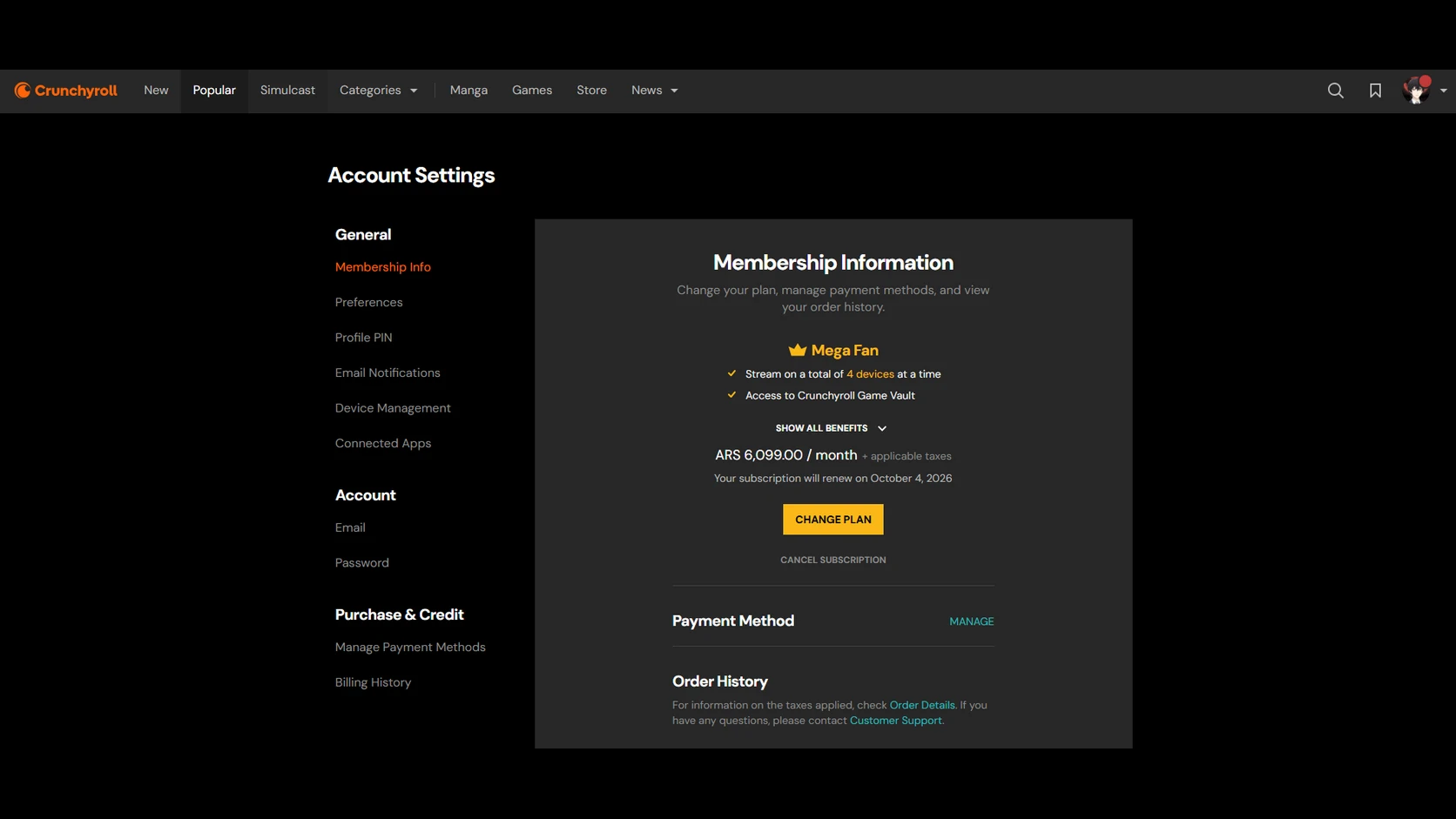Click the 4 devices link
This screenshot has height=819, width=1456.
click(x=870, y=374)
